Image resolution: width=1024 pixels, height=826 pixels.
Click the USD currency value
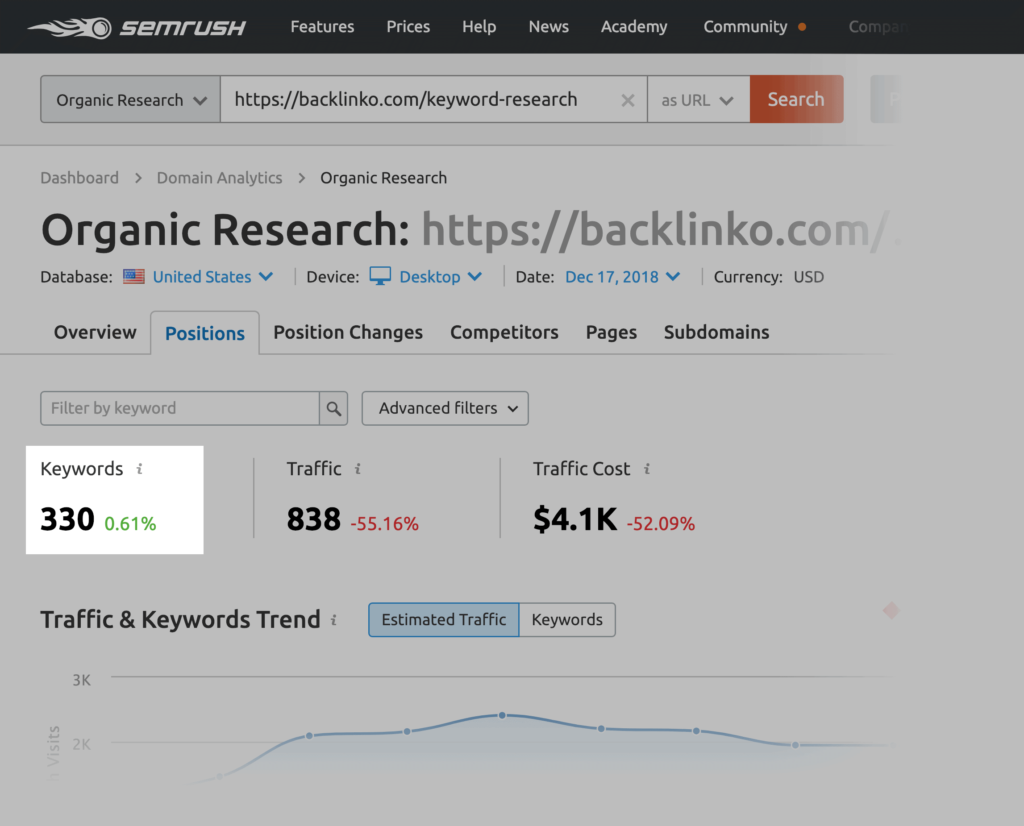tap(808, 277)
